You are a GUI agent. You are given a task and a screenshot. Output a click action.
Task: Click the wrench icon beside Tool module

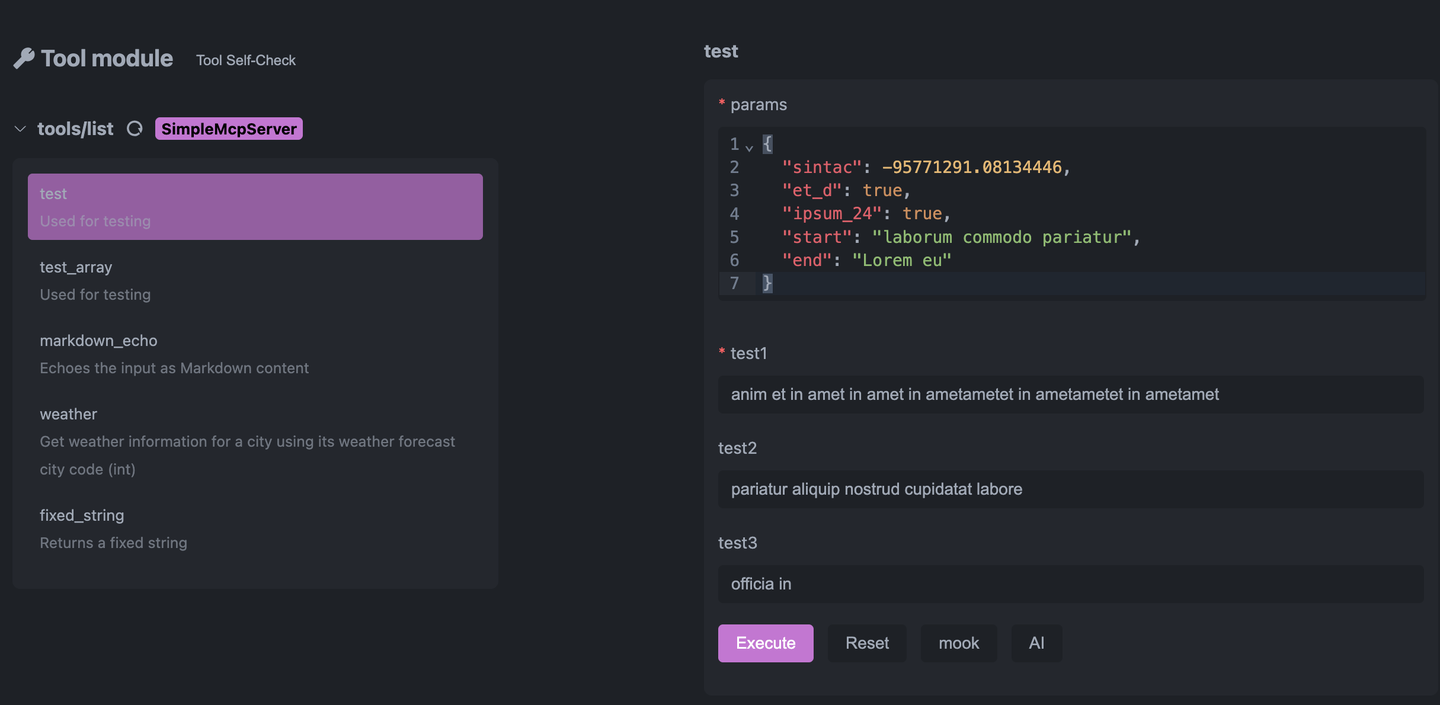[24, 59]
